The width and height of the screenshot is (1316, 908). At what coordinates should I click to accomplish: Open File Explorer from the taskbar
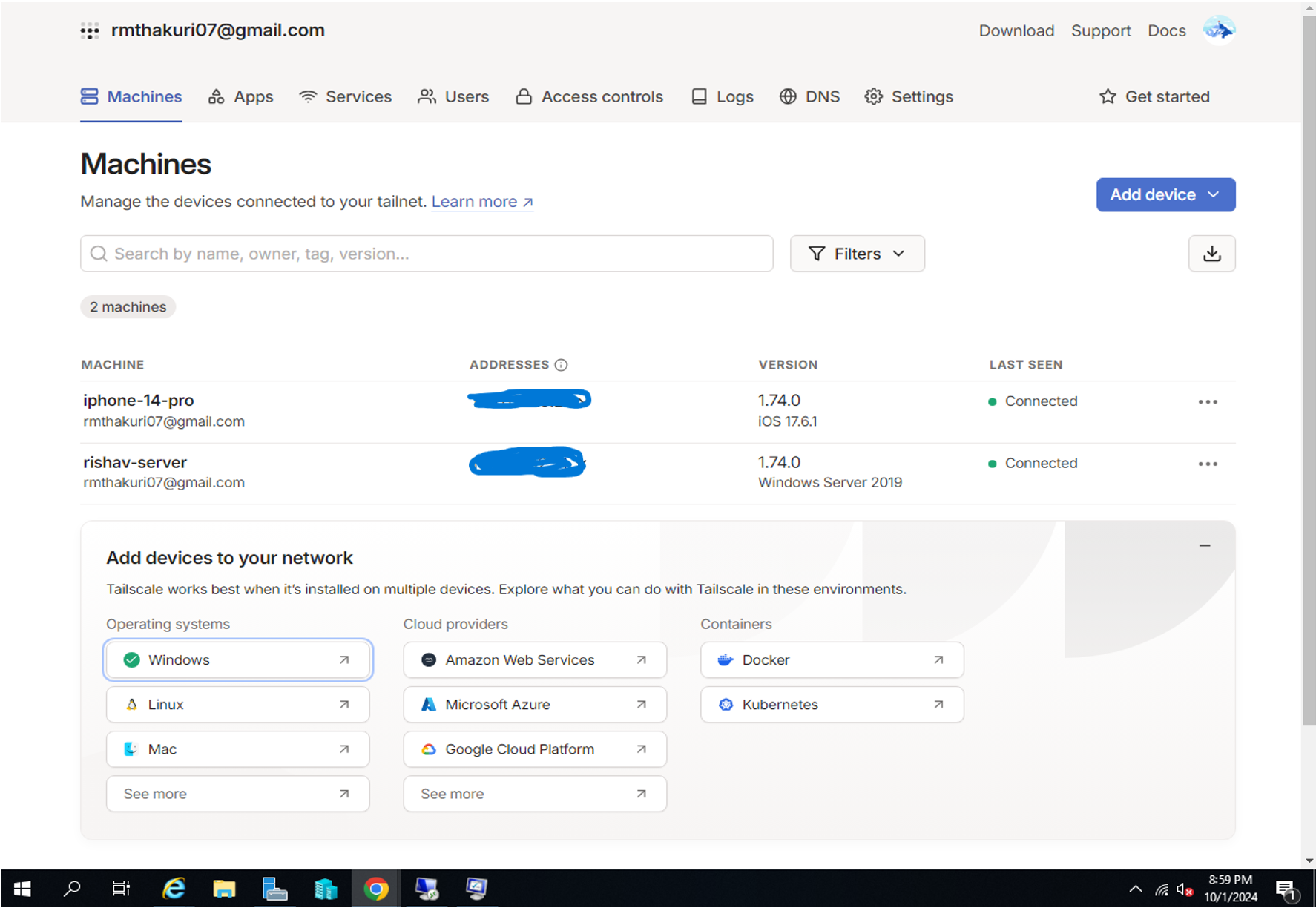(x=224, y=888)
